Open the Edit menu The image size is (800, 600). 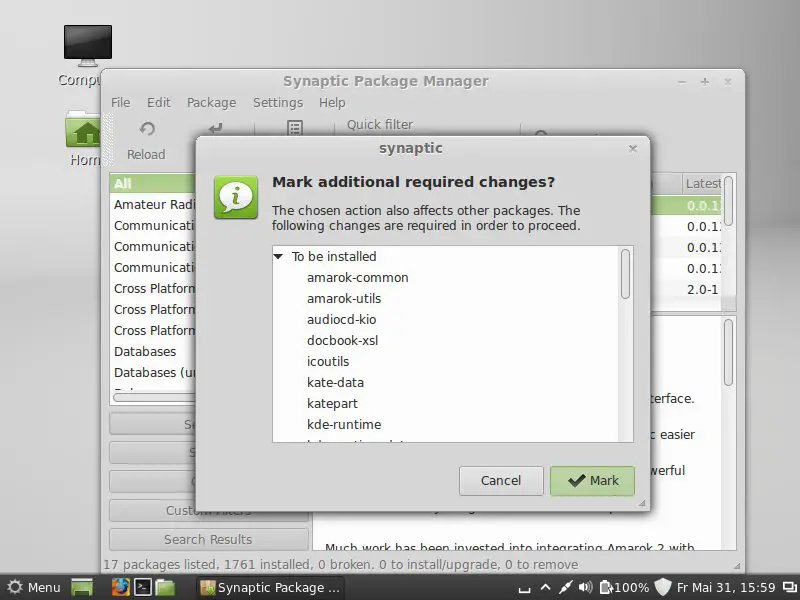pos(159,103)
